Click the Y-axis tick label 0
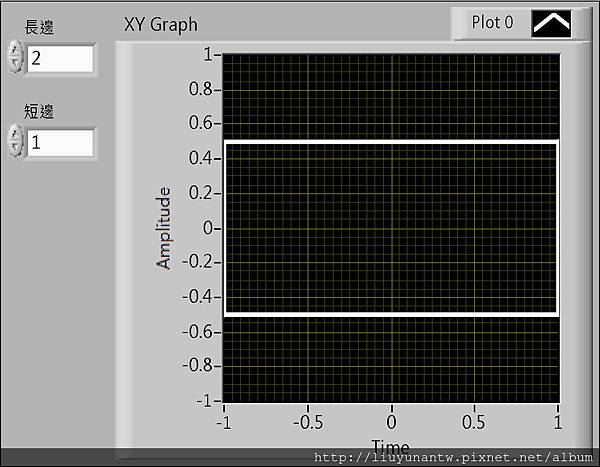The width and height of the screenshot is (600, 467). (208, 228)
